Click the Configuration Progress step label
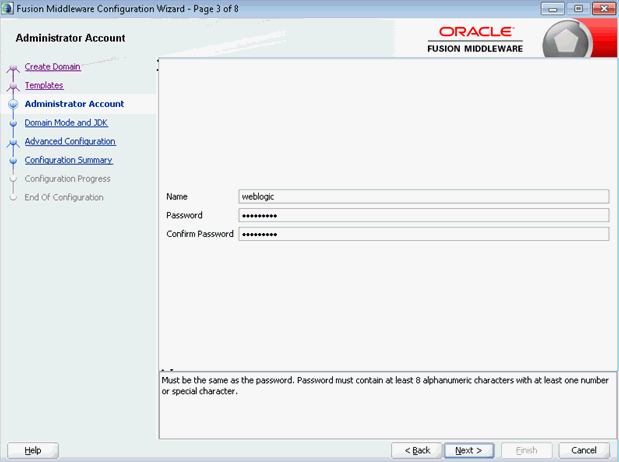 [68, 179]
